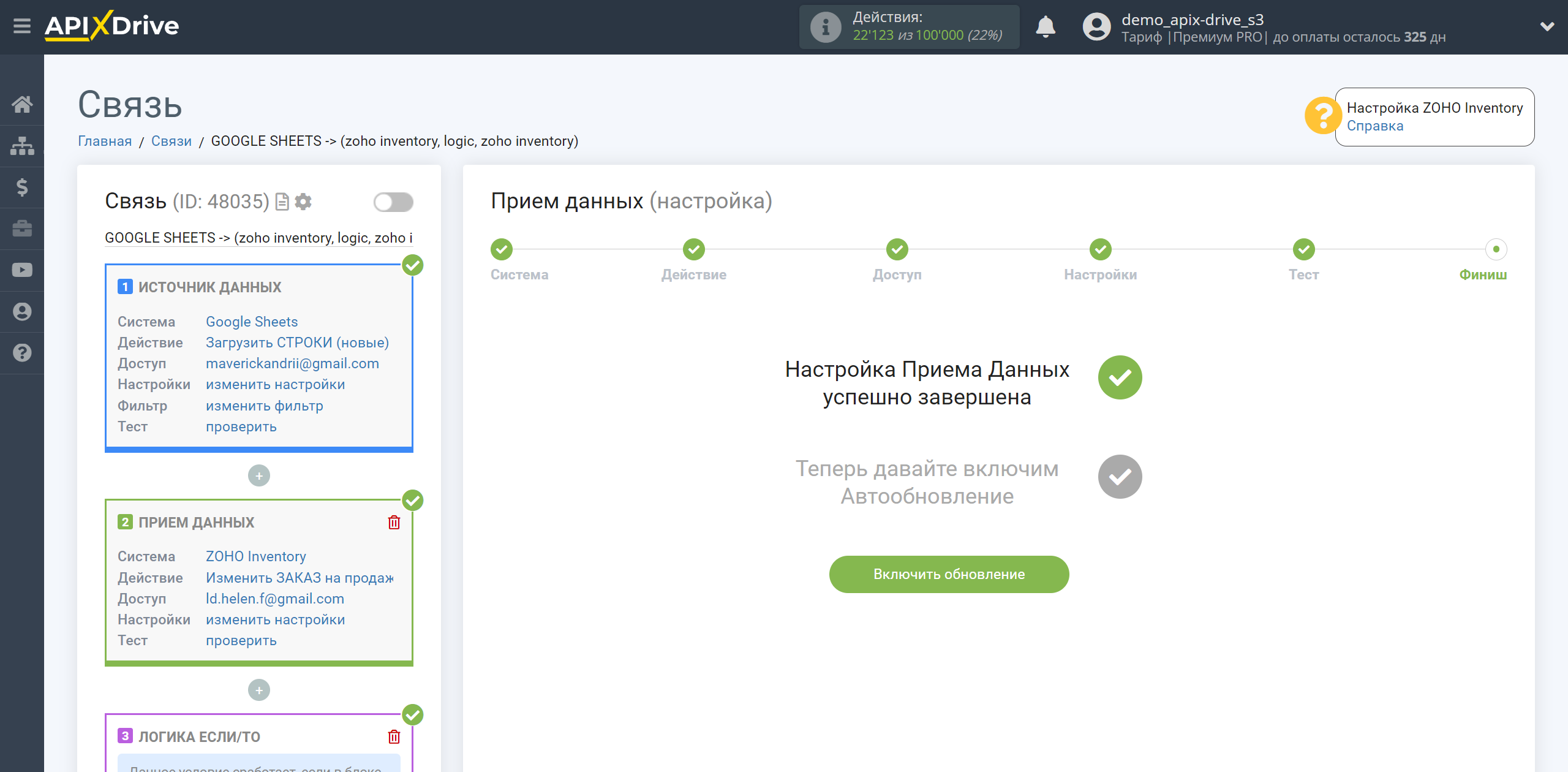Select the Действие step

point(694,249)
